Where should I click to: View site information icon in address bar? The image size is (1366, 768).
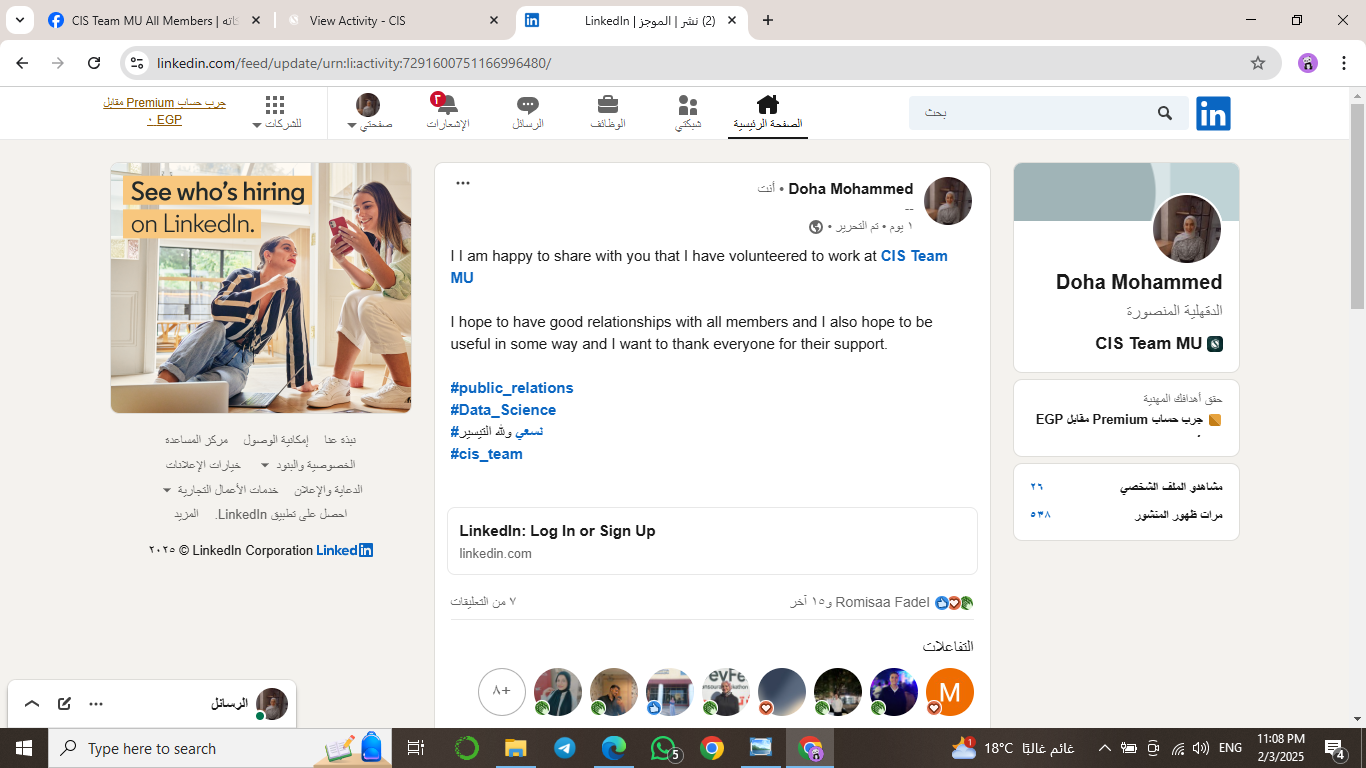138,63
